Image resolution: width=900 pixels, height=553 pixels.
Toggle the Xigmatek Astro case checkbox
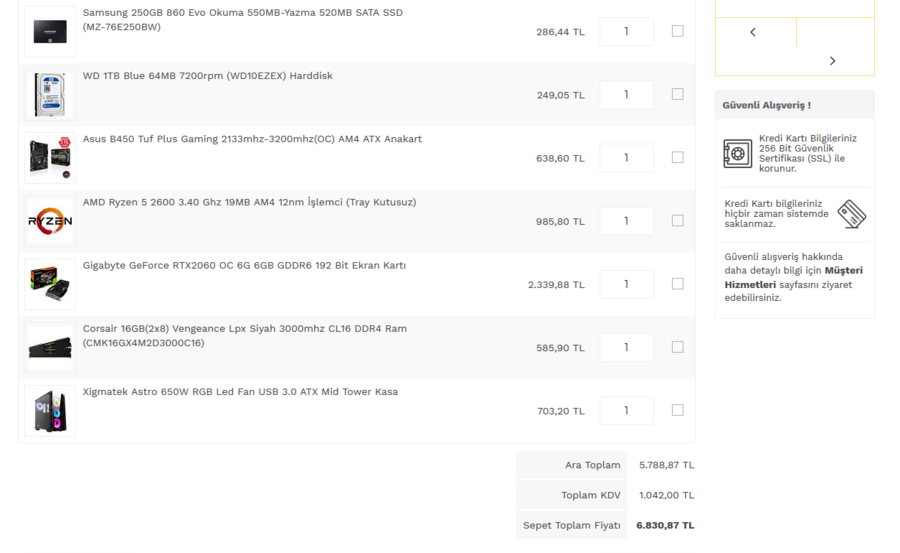coord(677,410)
